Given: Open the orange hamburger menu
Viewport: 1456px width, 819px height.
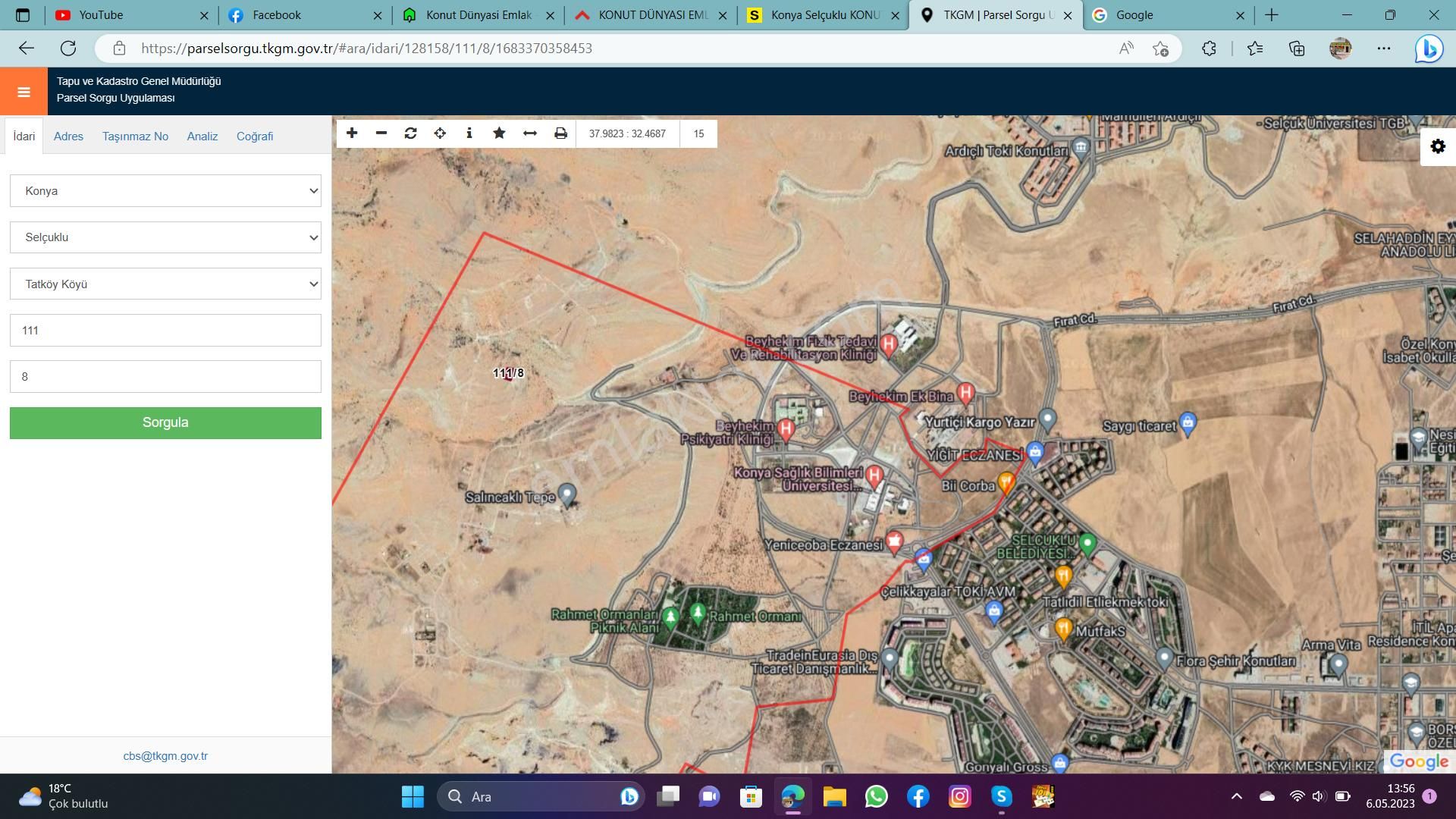Looking at the screenshot, I should 24,92.
